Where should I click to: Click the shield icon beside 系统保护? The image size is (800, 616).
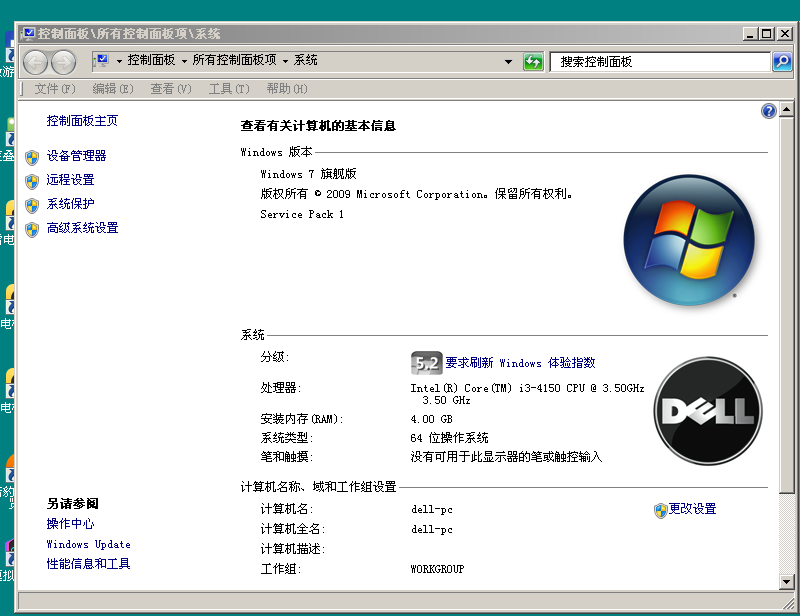pos(32,205)
